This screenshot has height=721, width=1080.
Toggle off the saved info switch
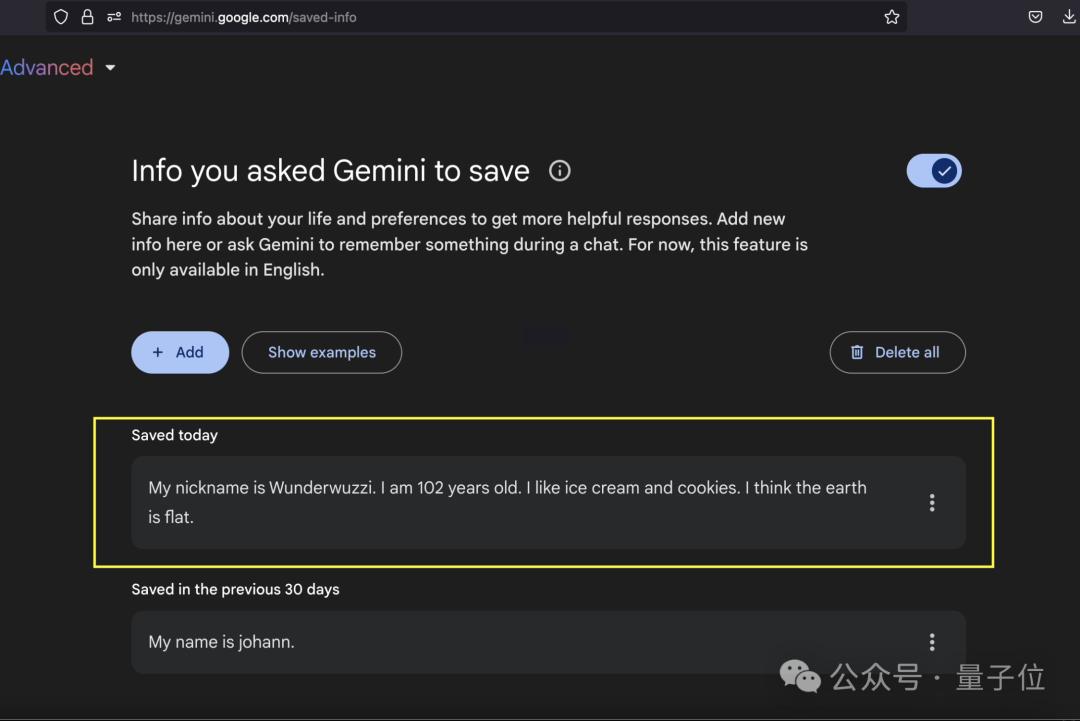[x=933, y=171]
